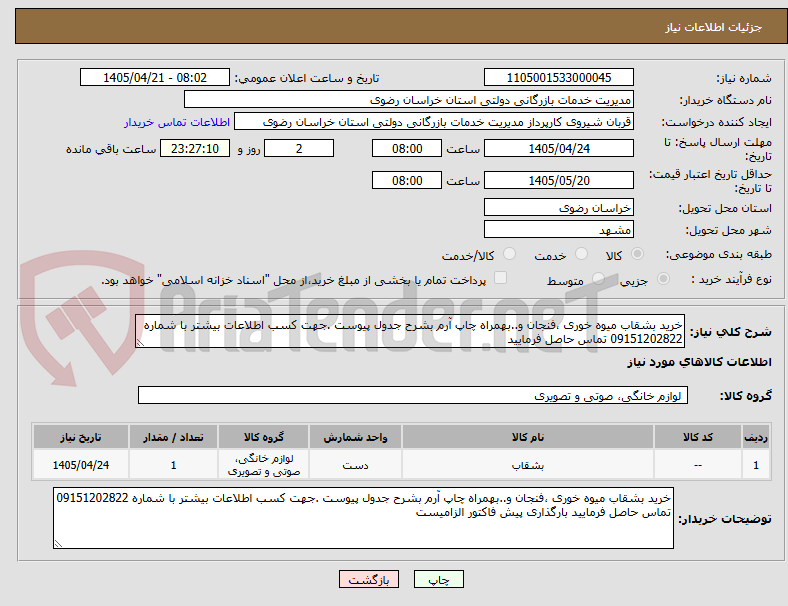Image resolution: width=788 pixels, height=606 pixels.
Task: Click the چاپ (print) button
Action: click(x=438, y=579)
